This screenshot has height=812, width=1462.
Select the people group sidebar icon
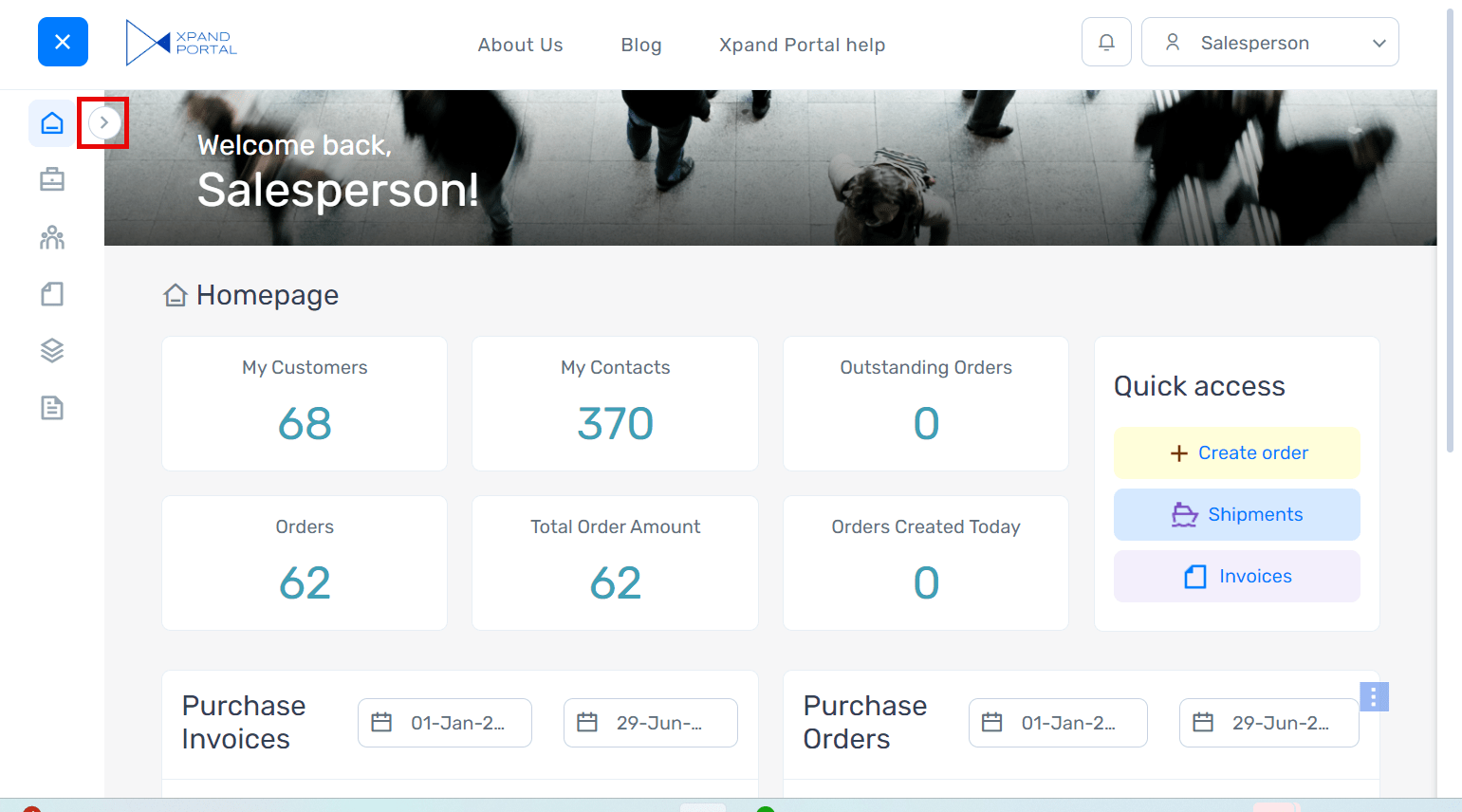(x=52, y=237)
